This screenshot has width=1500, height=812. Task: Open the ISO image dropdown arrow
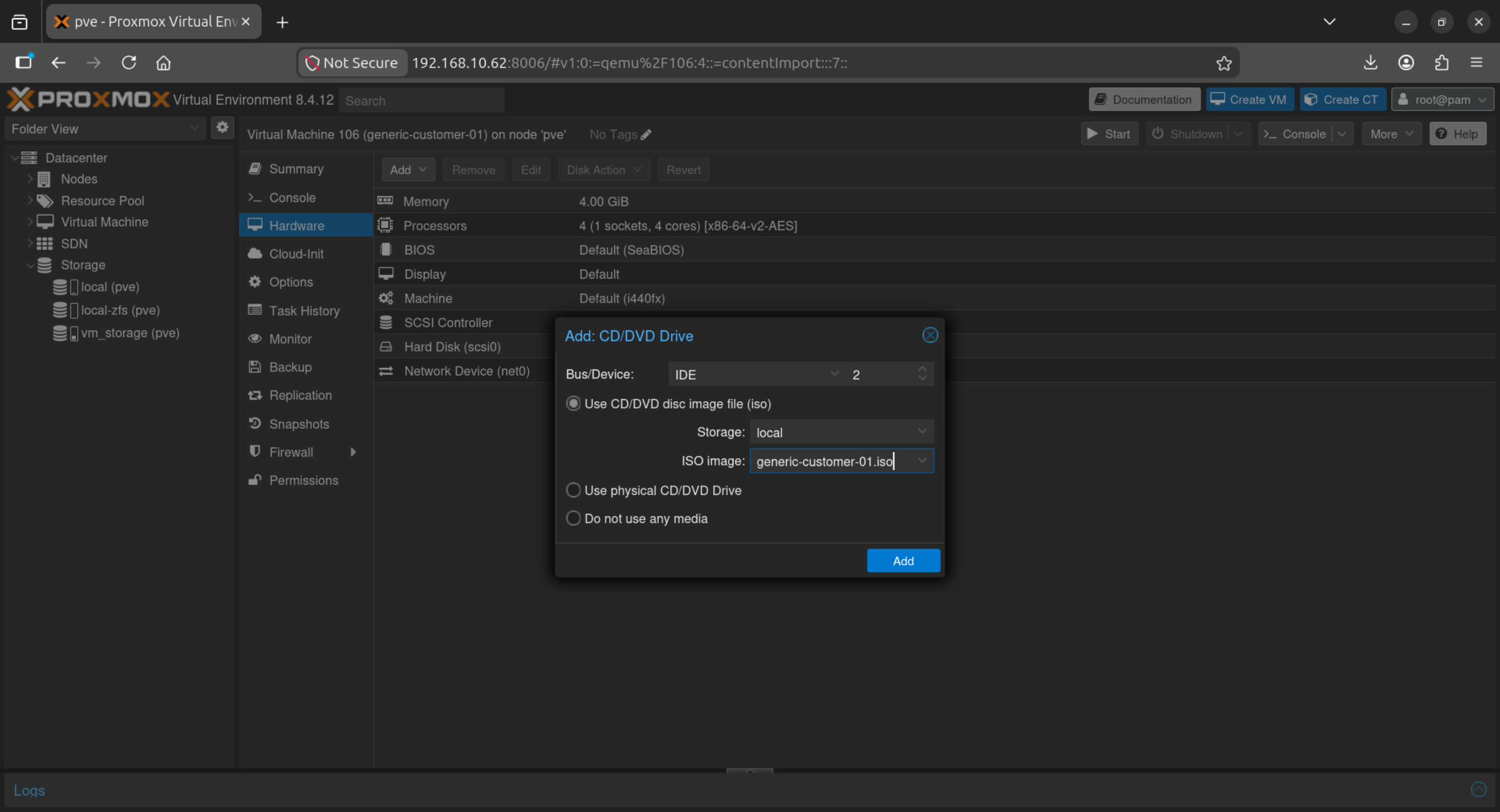pos(922,461)
